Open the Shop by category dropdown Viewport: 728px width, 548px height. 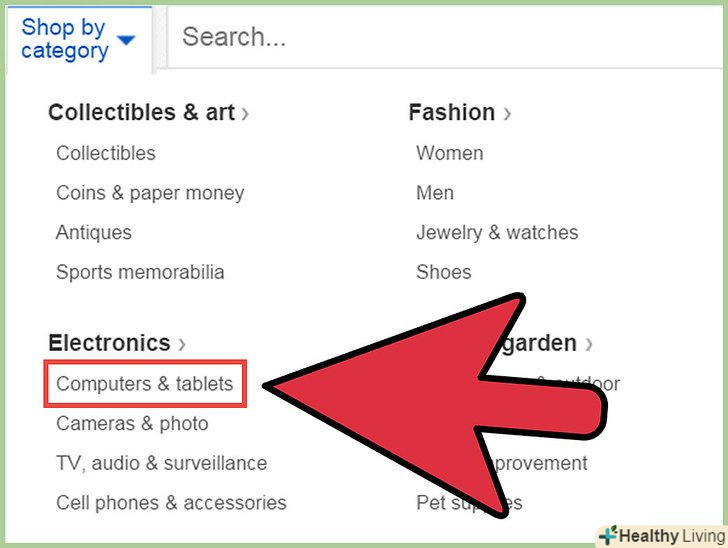tap(64, 38)
